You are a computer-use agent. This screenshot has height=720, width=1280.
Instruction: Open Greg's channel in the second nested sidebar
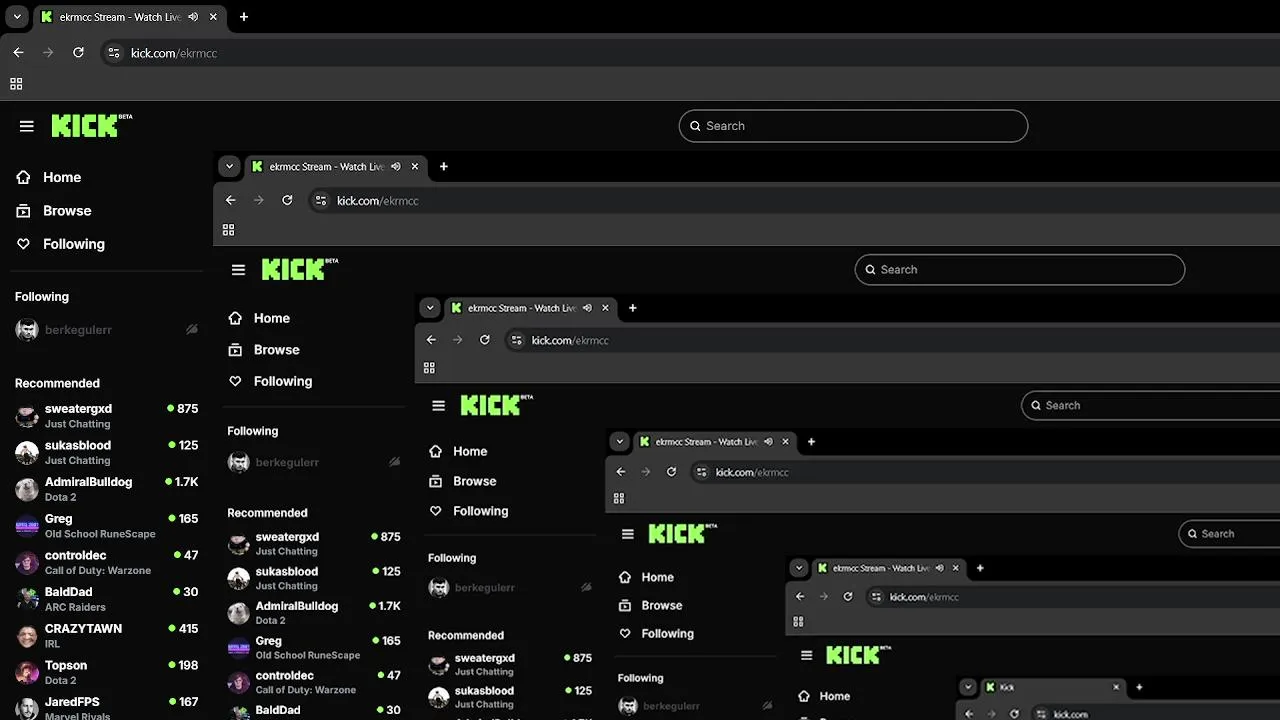point(314,647)
